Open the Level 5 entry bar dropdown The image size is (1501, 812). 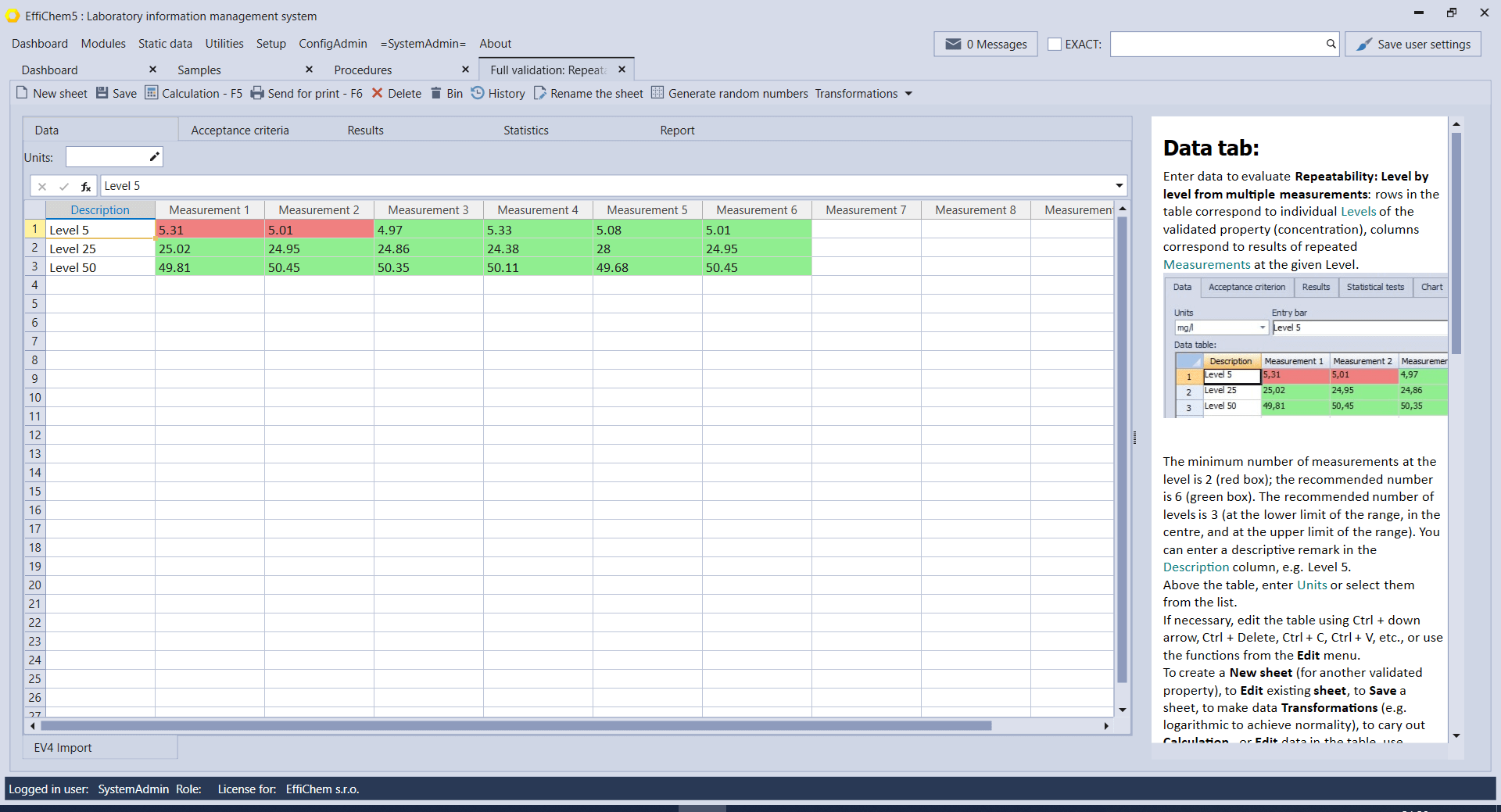coord(1119,186)
